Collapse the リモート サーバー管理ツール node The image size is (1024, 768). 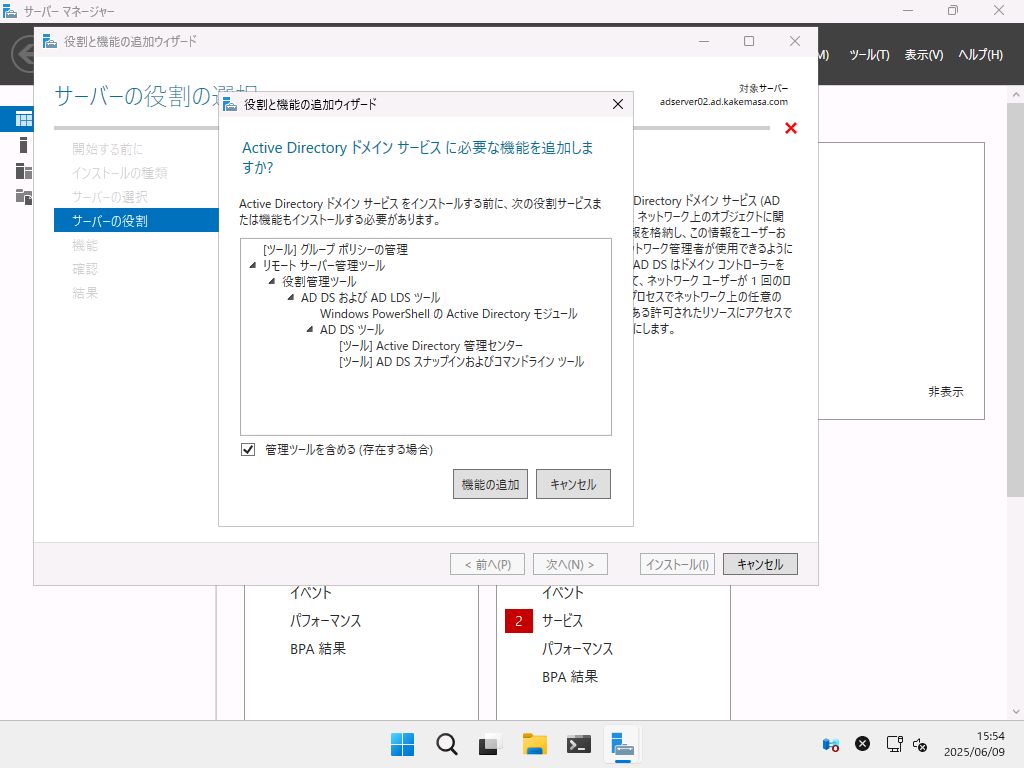(x=253, y=266)
